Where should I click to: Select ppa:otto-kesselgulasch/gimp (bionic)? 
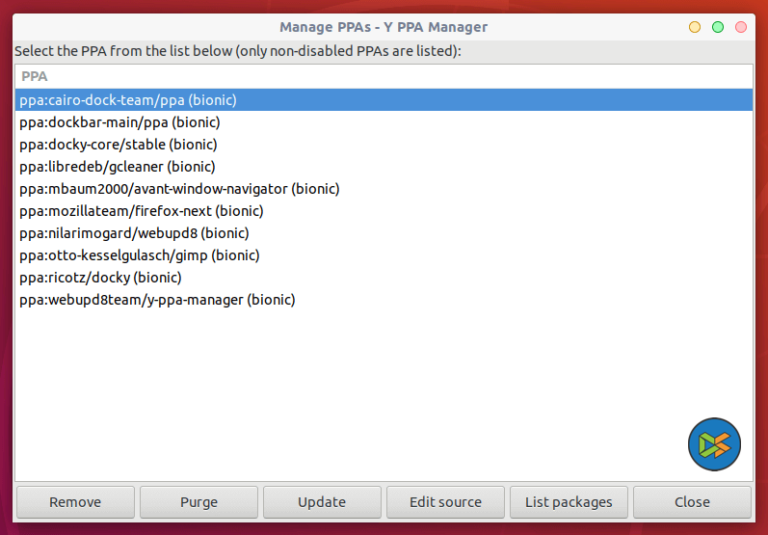tap(384, 255)
